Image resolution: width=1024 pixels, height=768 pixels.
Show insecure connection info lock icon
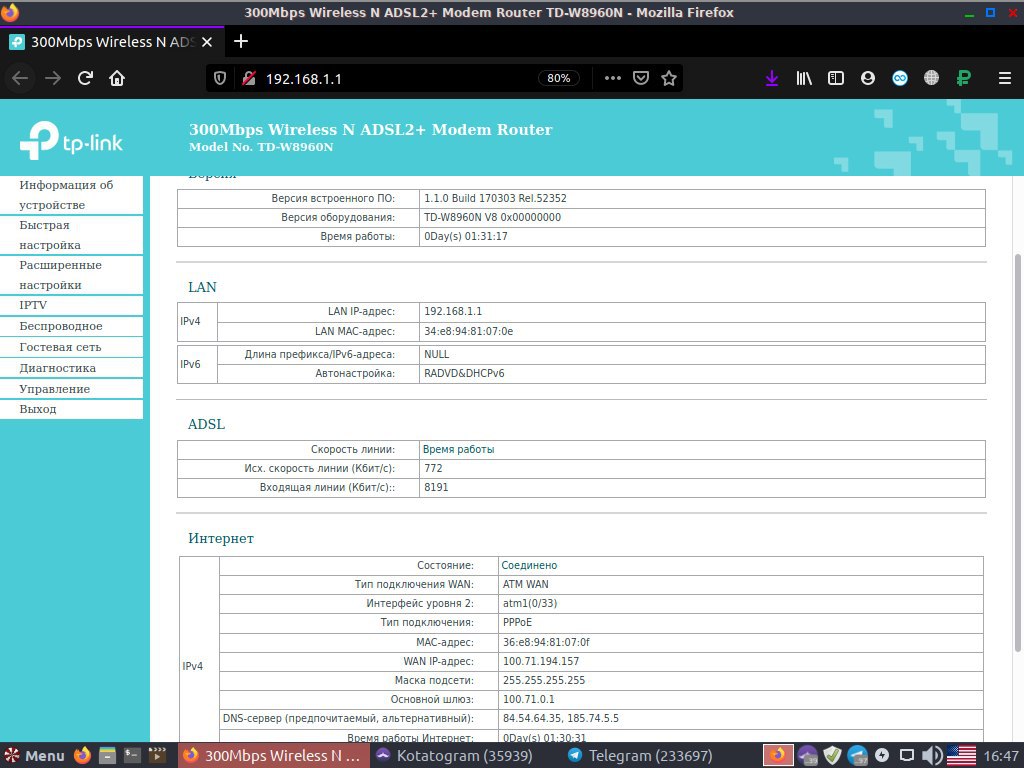click(x=248, y=78)
